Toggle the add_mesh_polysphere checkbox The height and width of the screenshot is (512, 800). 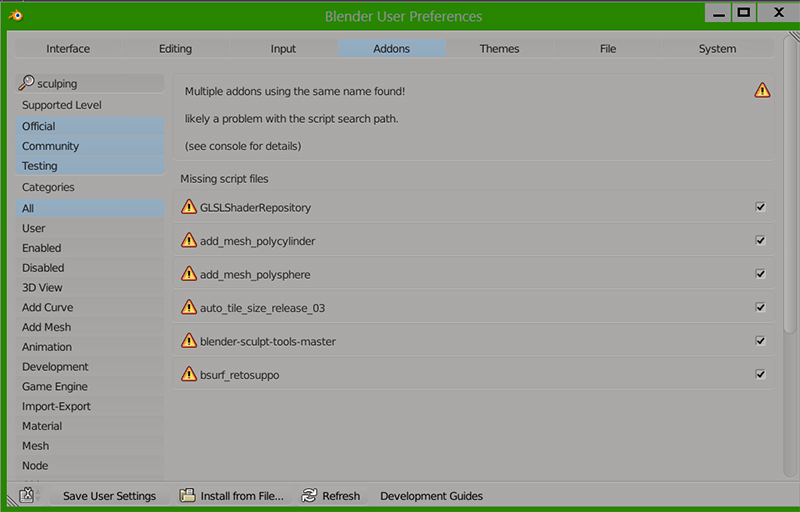click(x=760, y=274)
